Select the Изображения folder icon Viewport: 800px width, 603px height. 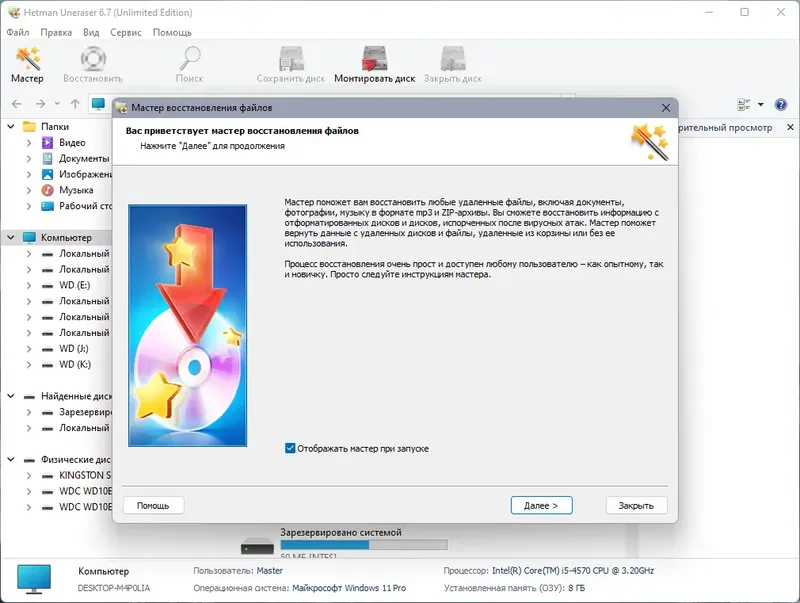click(47, 174)
